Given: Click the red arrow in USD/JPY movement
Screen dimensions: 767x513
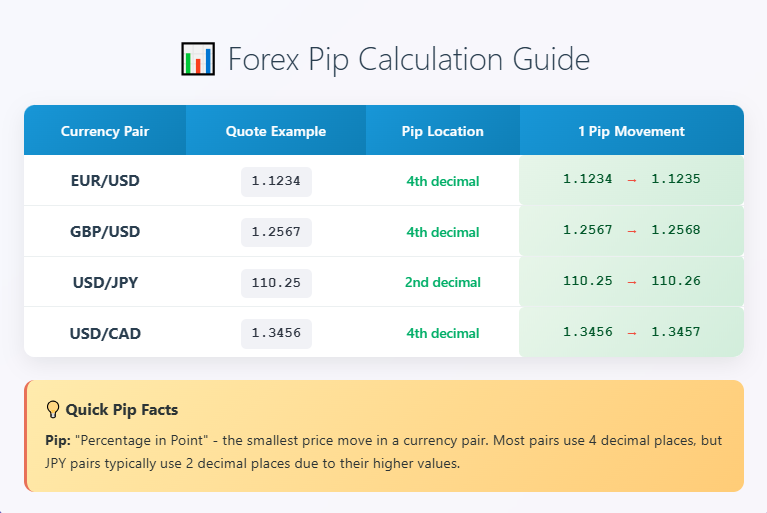Looking at the screenshot, I should click(x=631, y=282).
